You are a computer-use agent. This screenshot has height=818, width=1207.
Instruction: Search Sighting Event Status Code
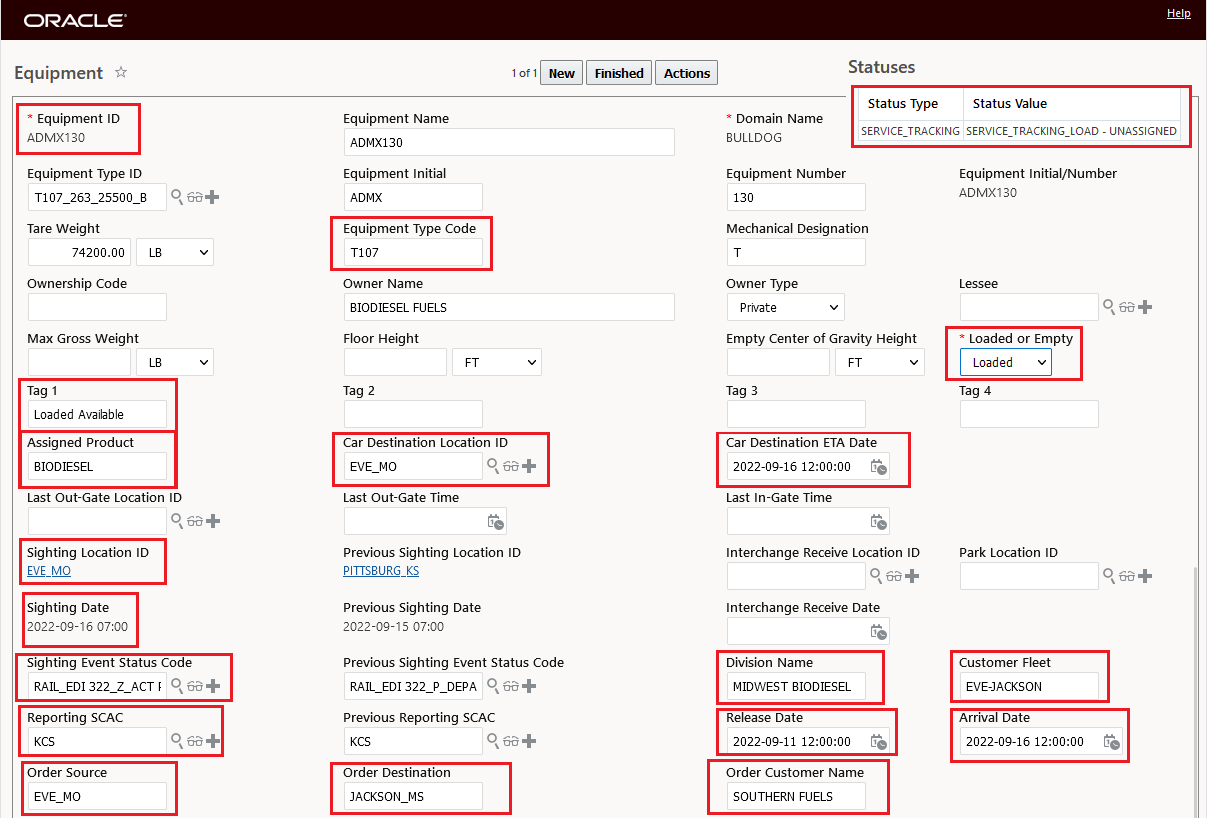[177, 686]
